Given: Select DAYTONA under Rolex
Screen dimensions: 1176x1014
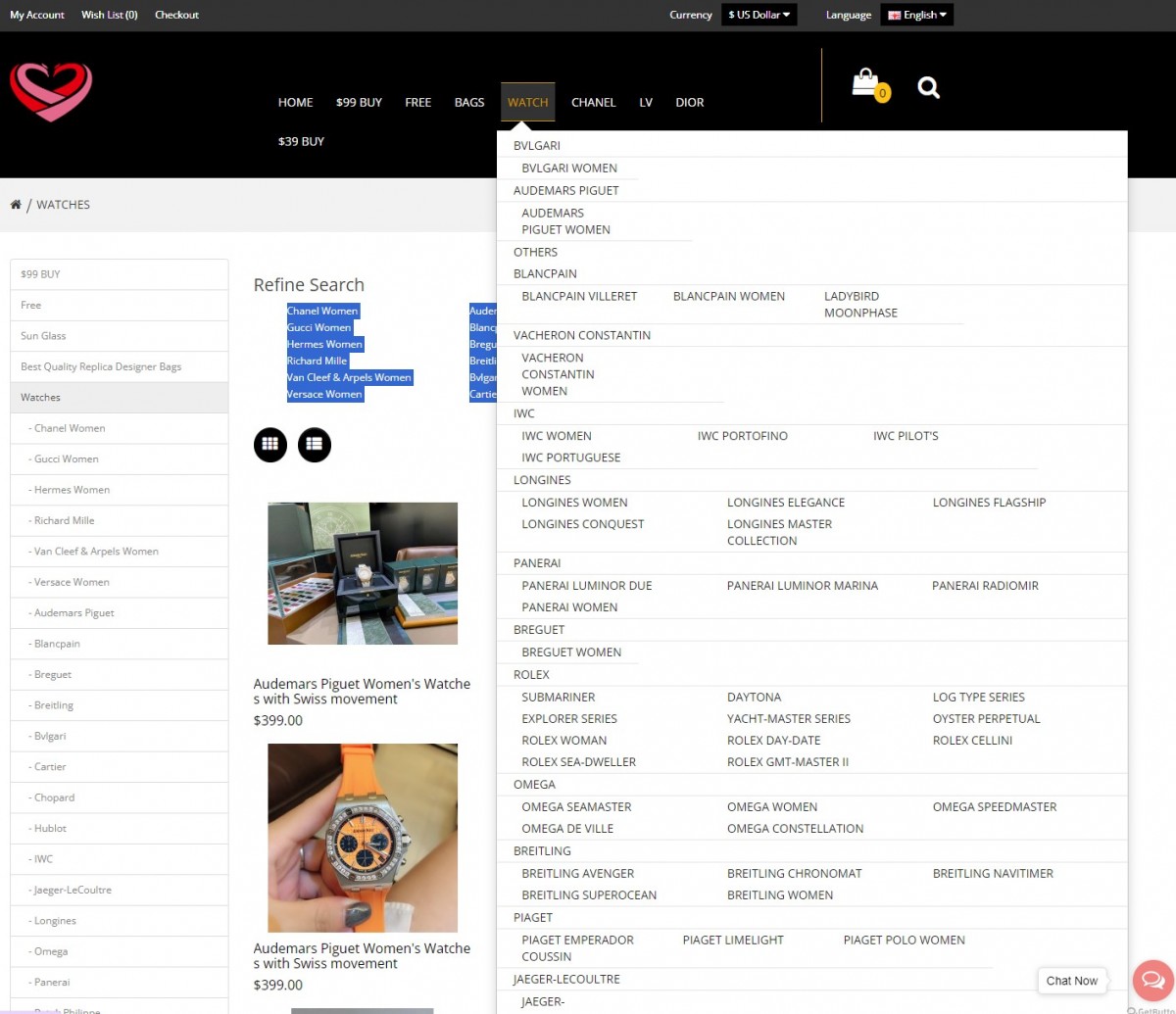Looking at the screenshot, I should tap(755, 698).
